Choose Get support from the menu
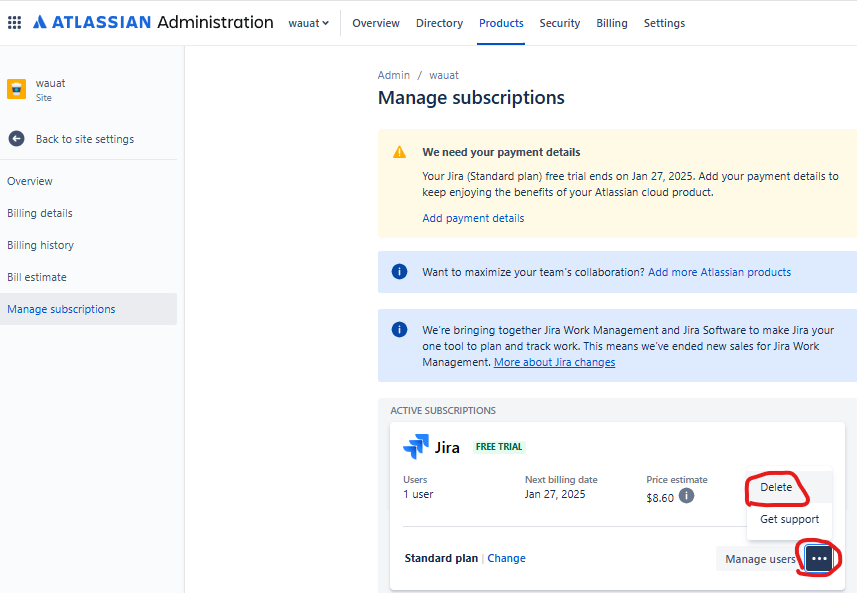 [789, 519]
